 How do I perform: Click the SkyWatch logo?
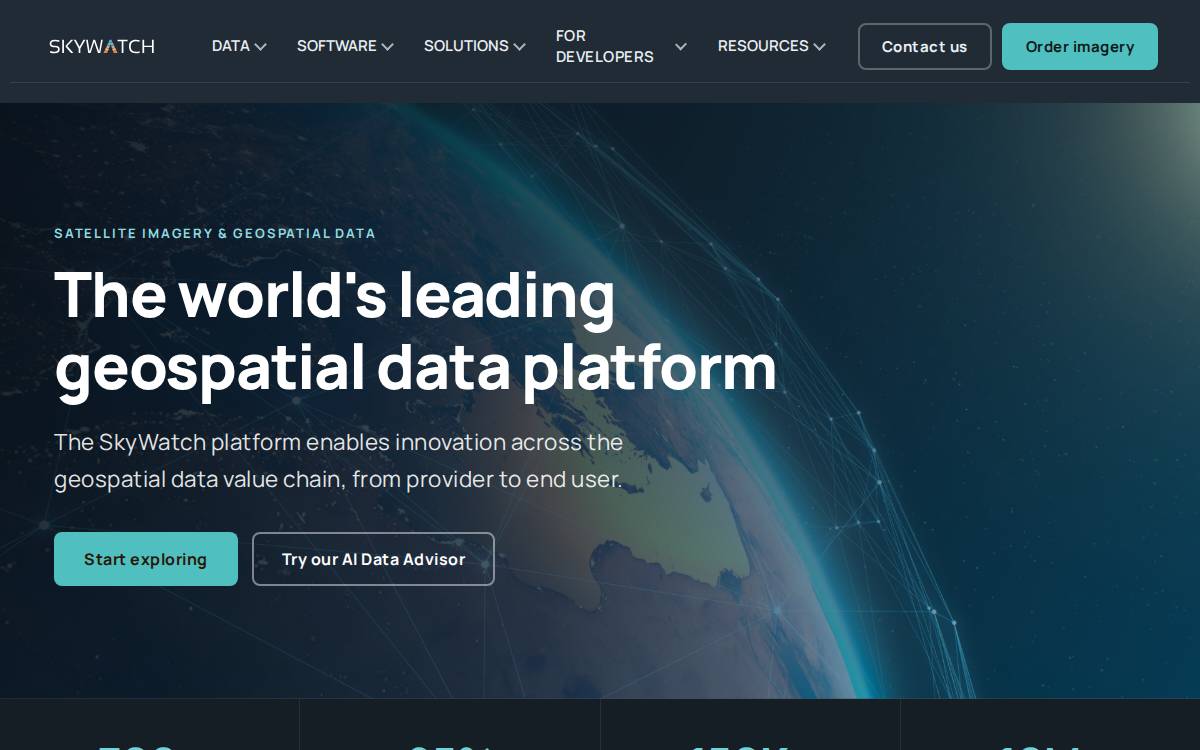click(102, 46)
